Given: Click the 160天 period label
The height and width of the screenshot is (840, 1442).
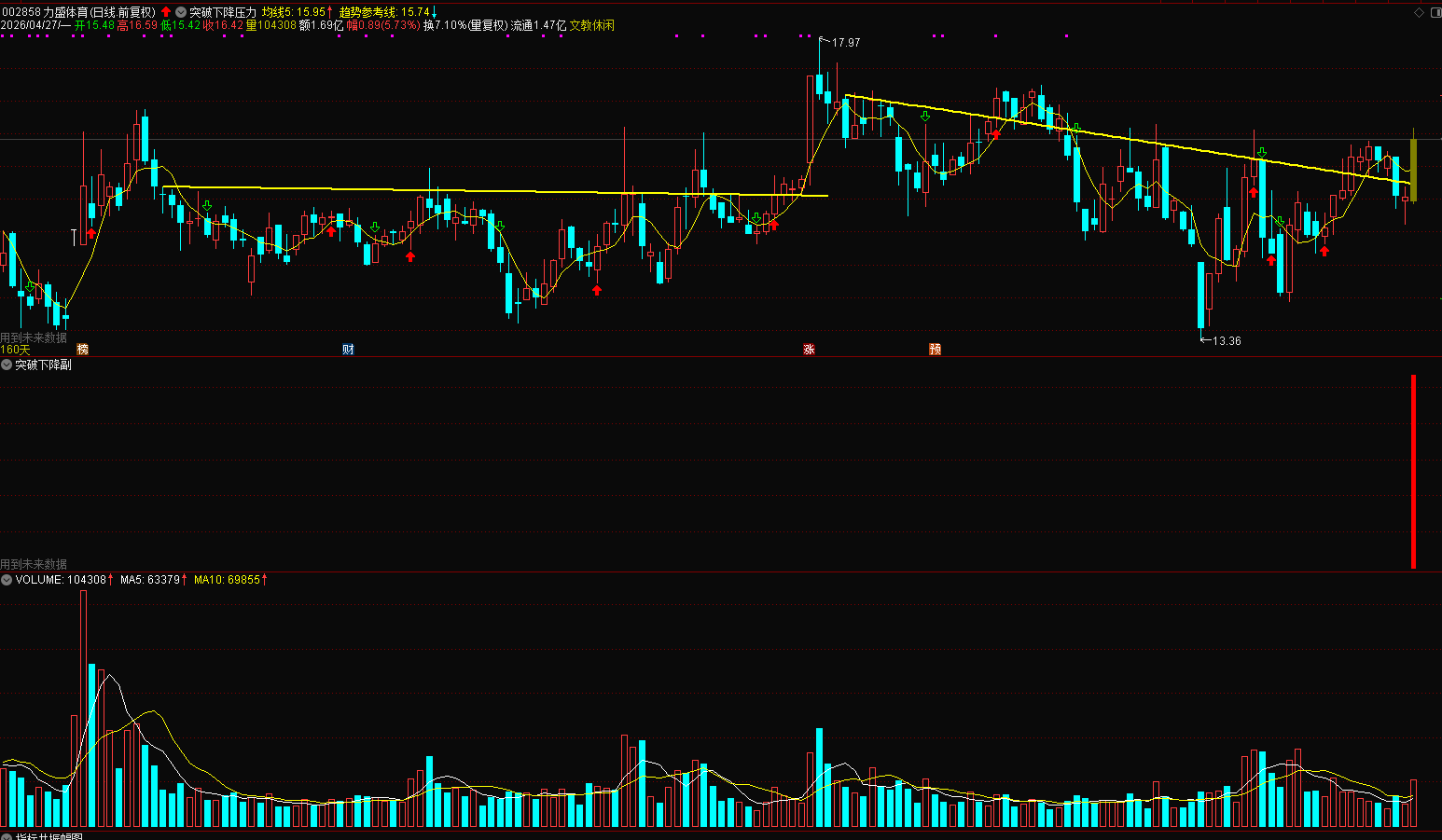Looking at the screenshot, I should point(15,350).
